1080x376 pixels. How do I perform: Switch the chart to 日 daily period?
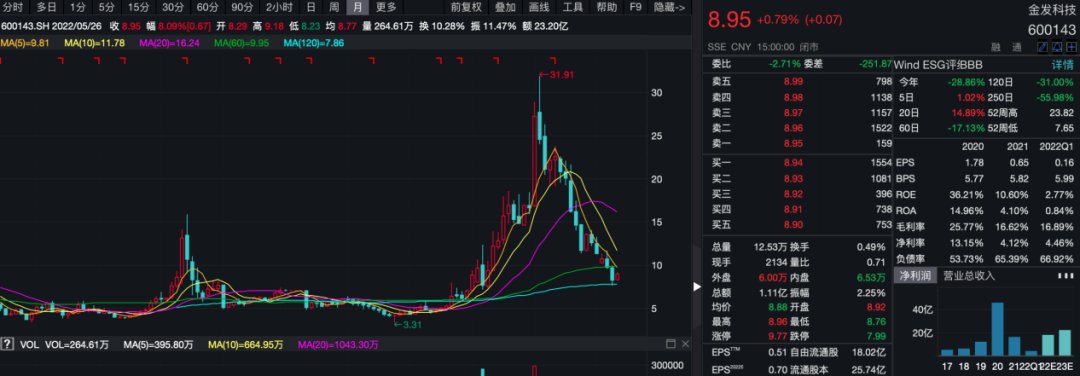pos(311,8)
